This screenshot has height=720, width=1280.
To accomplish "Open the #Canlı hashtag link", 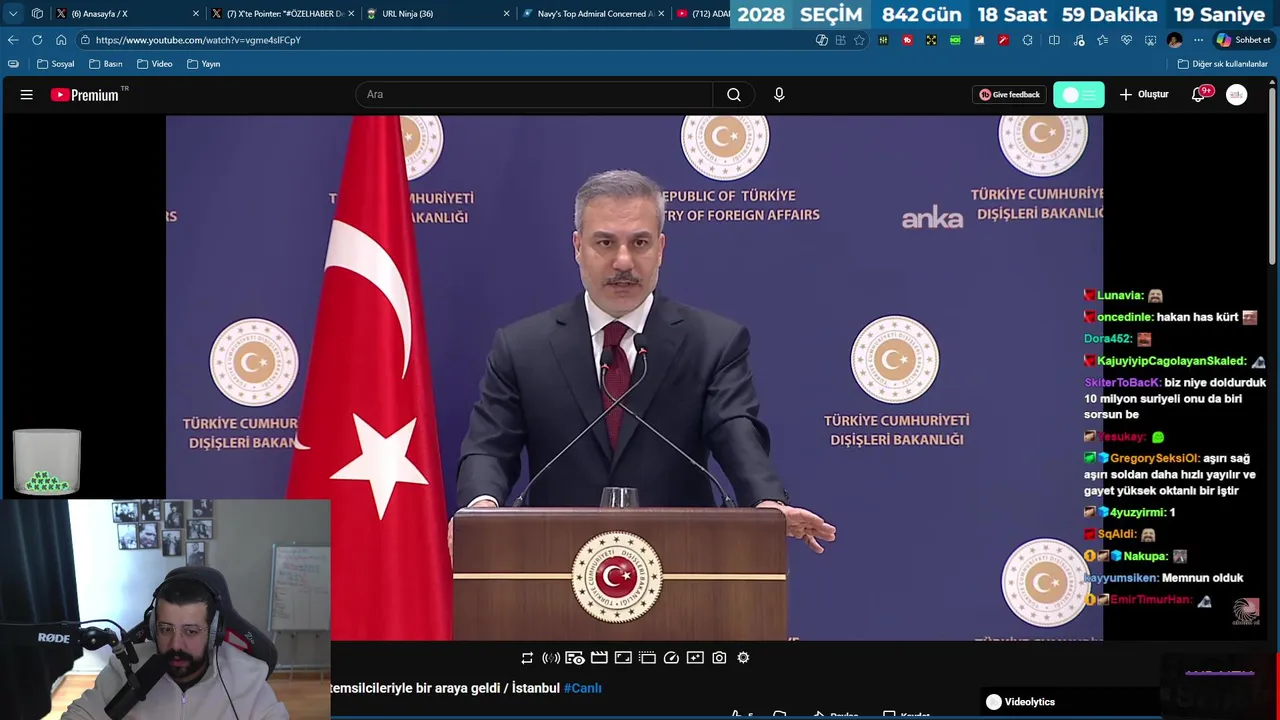I will (x=583, y=688).
